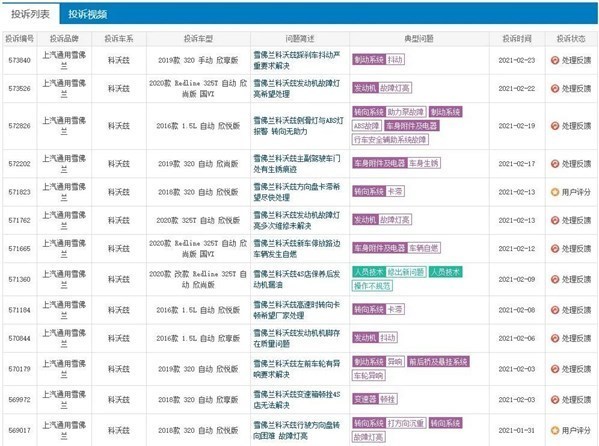599x446 pixels.
Task: Click the status icon in row 571184
Action: click(555, 310)
